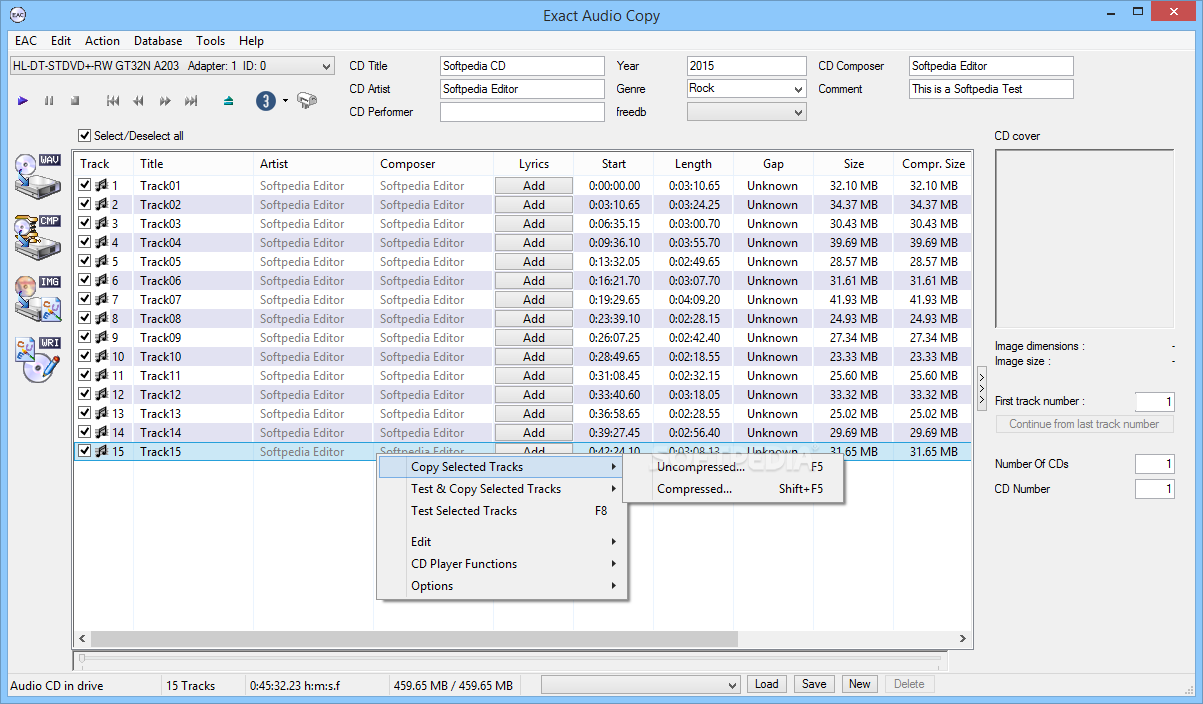
Task: Click the pause playback icon
Action: [x=48, y=100]
